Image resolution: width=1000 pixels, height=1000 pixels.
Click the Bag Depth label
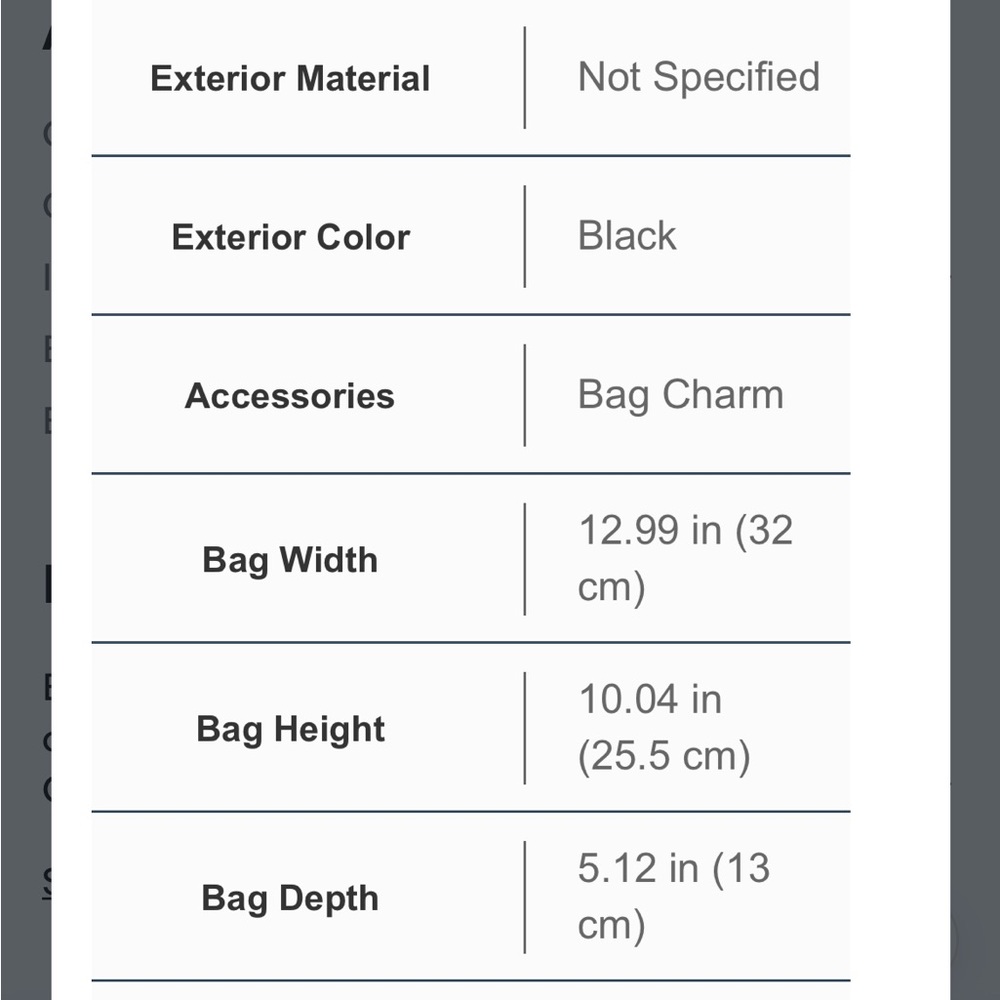(290, 899)
